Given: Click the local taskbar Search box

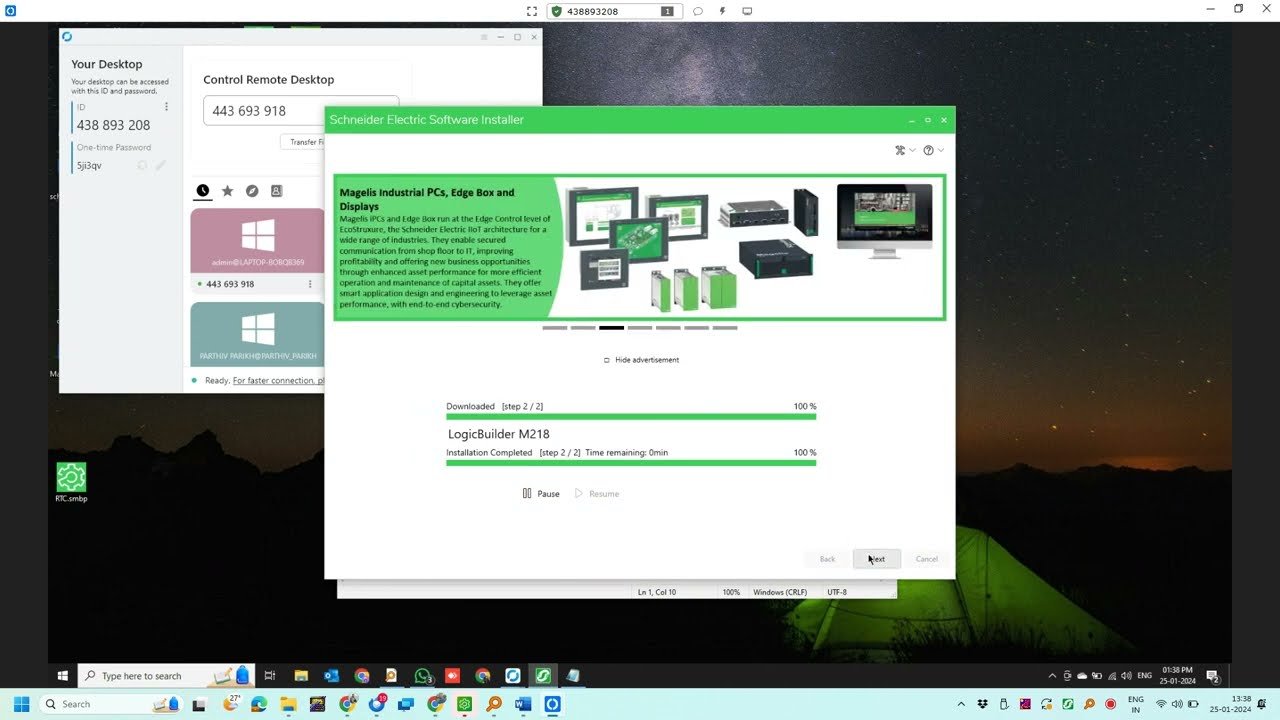Looking at the screenshot, I should (111, 704).
